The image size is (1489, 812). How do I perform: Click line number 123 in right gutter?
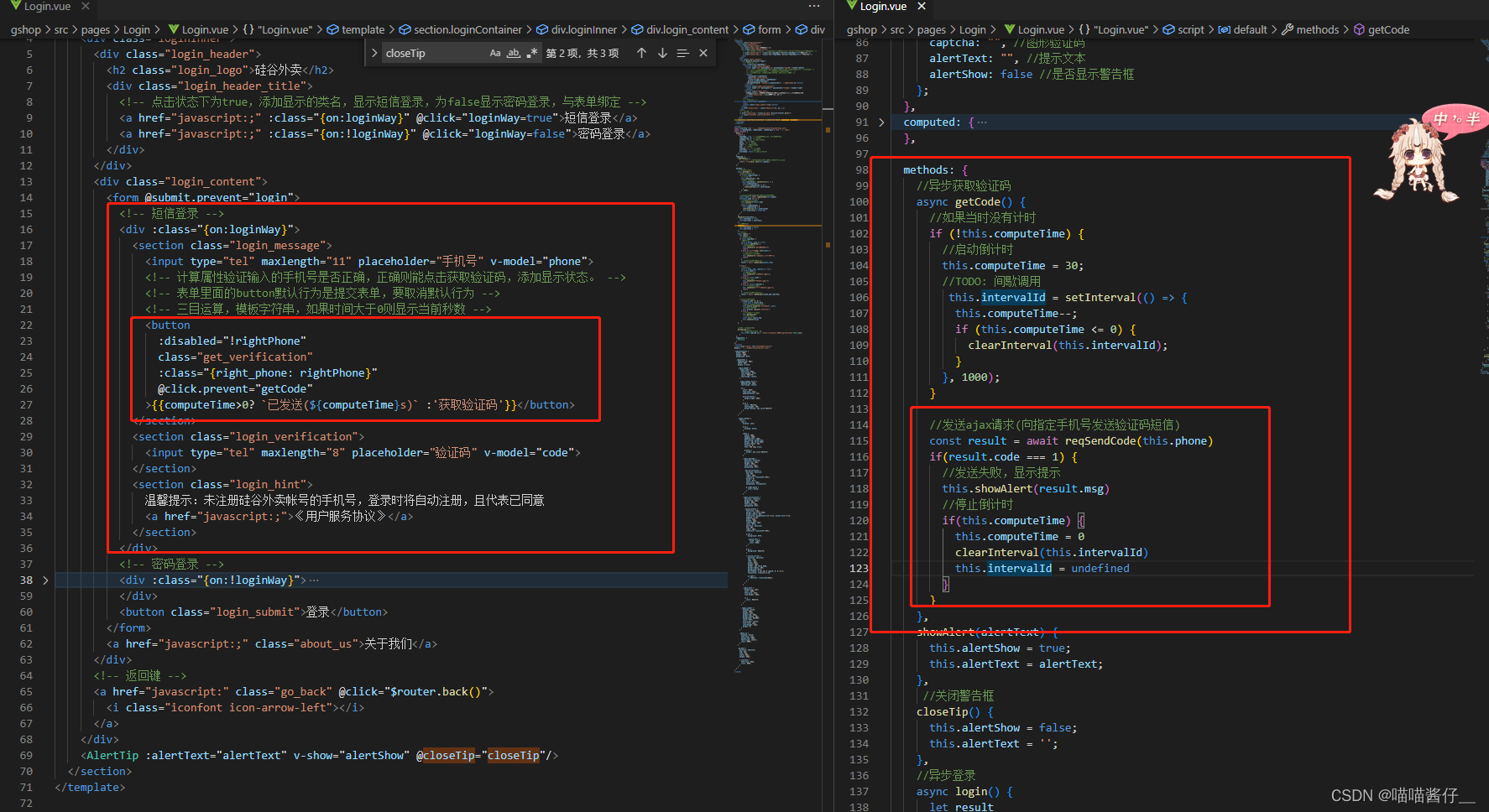click(859, 569)
